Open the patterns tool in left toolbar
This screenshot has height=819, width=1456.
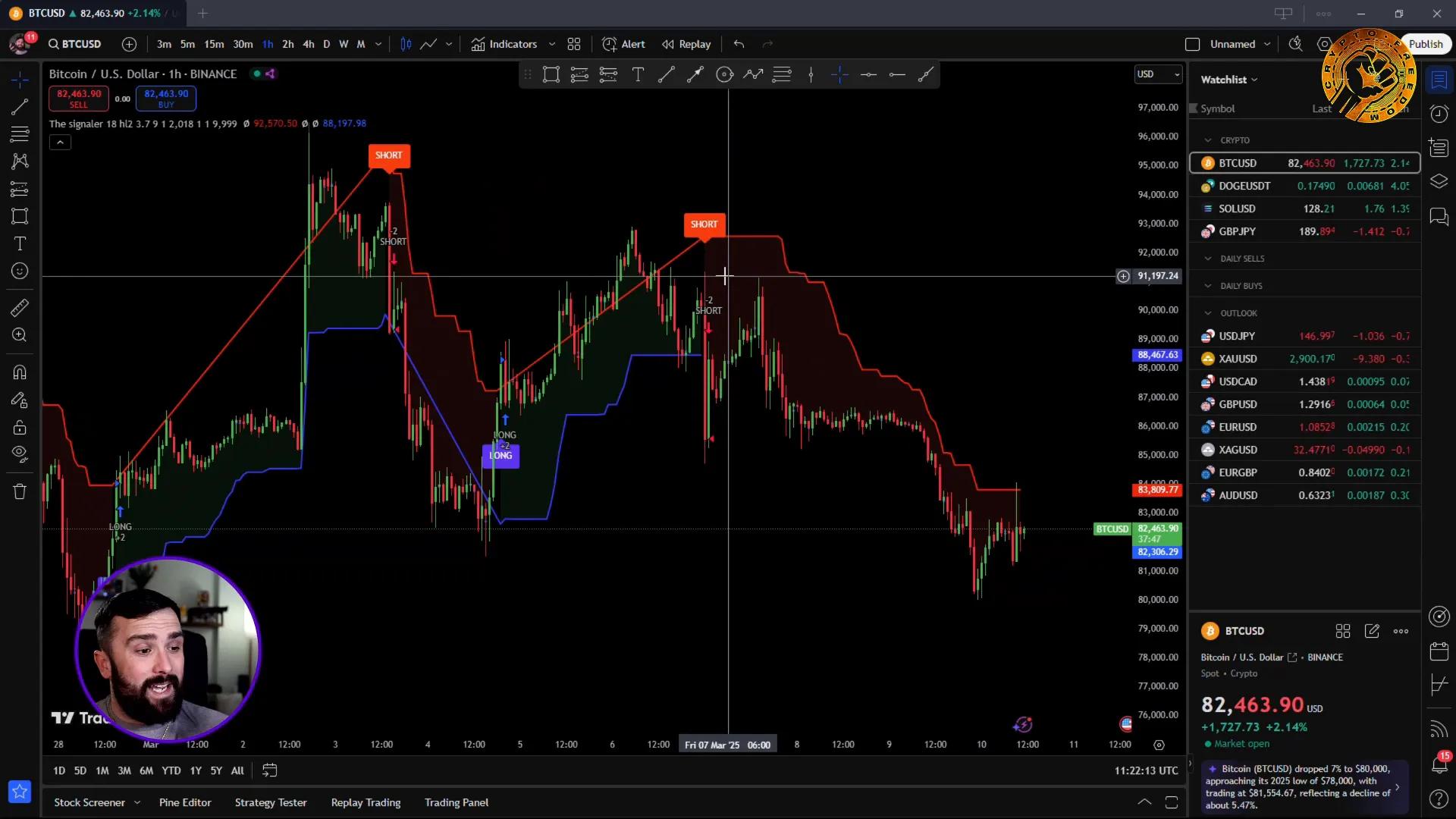[20, 162]
